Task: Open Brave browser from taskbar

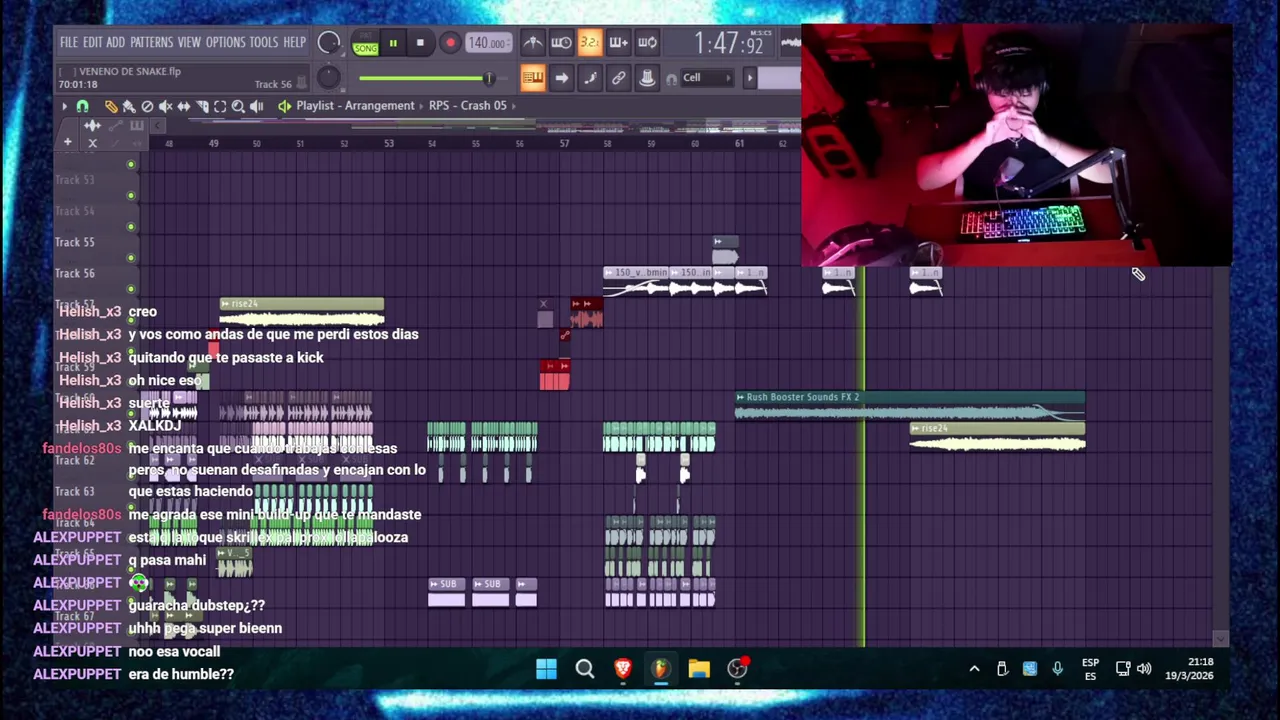Action: (623, 668)
